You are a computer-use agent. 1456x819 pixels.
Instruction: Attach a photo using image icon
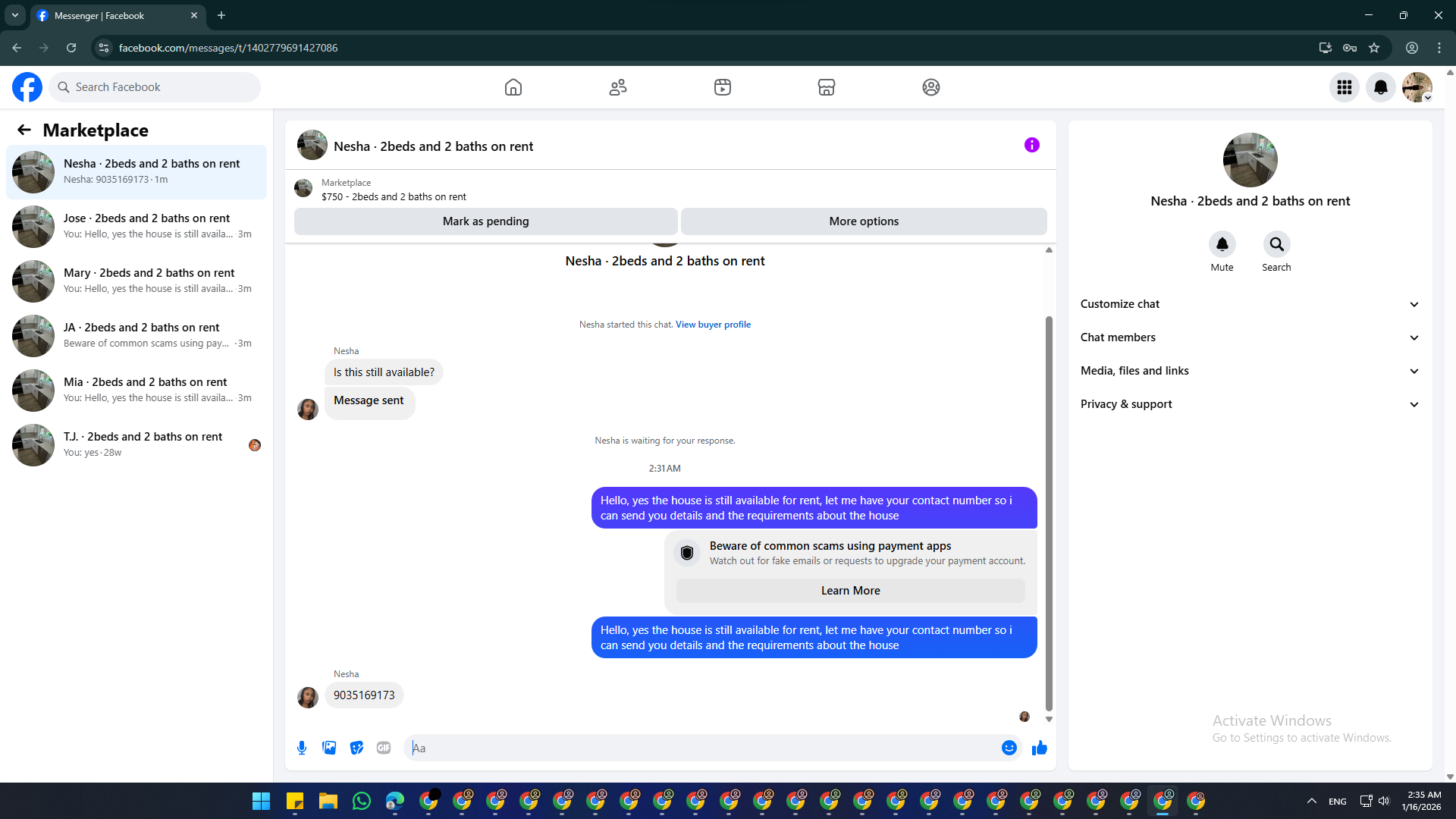329,748
